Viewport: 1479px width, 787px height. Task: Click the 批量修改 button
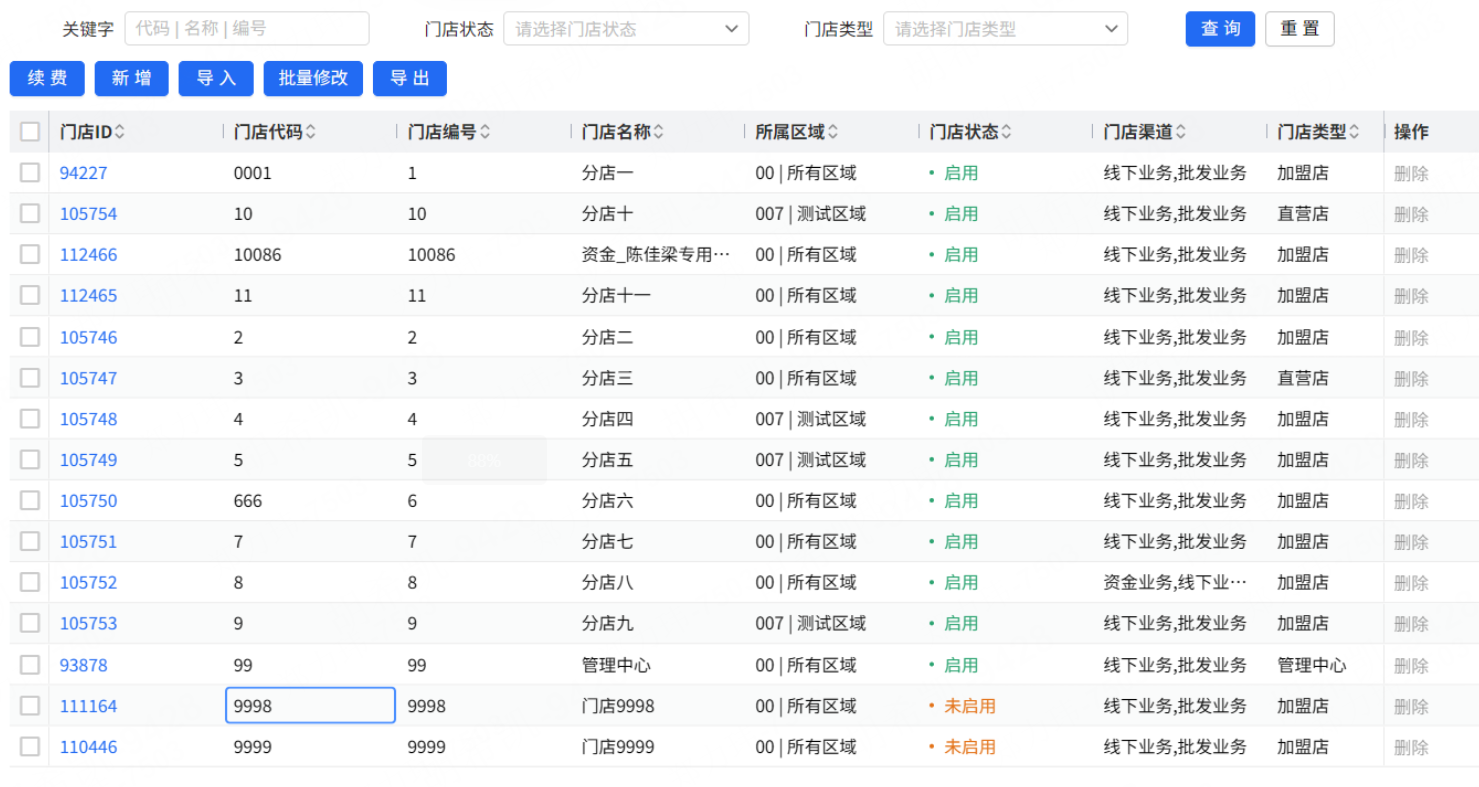(x=313, y=78)
